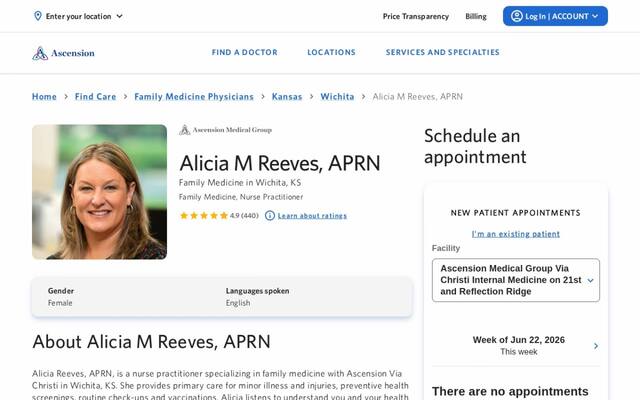Image resolution: width=640 pixels, height=400 pixels.
Task: Click 4.9 (440) rating text
Action: [x=244, y=216]
